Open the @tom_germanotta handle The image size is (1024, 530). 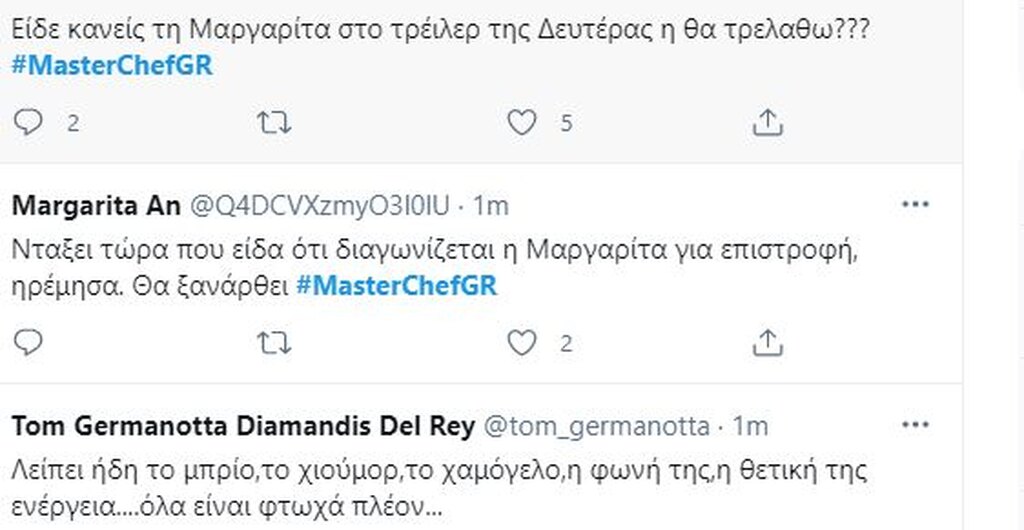596,426
